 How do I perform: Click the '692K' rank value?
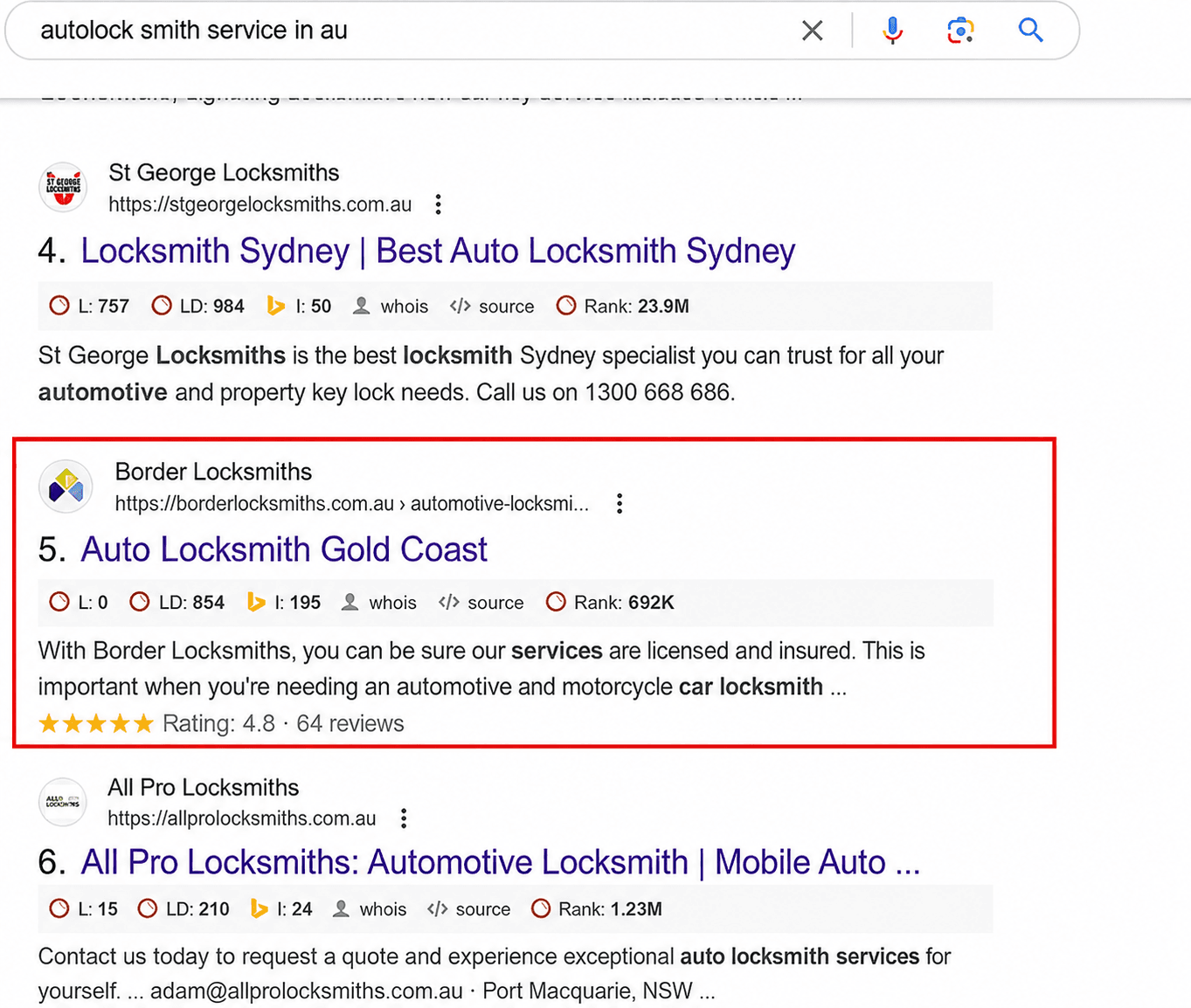pyautogui.click(x=651, y=603)
